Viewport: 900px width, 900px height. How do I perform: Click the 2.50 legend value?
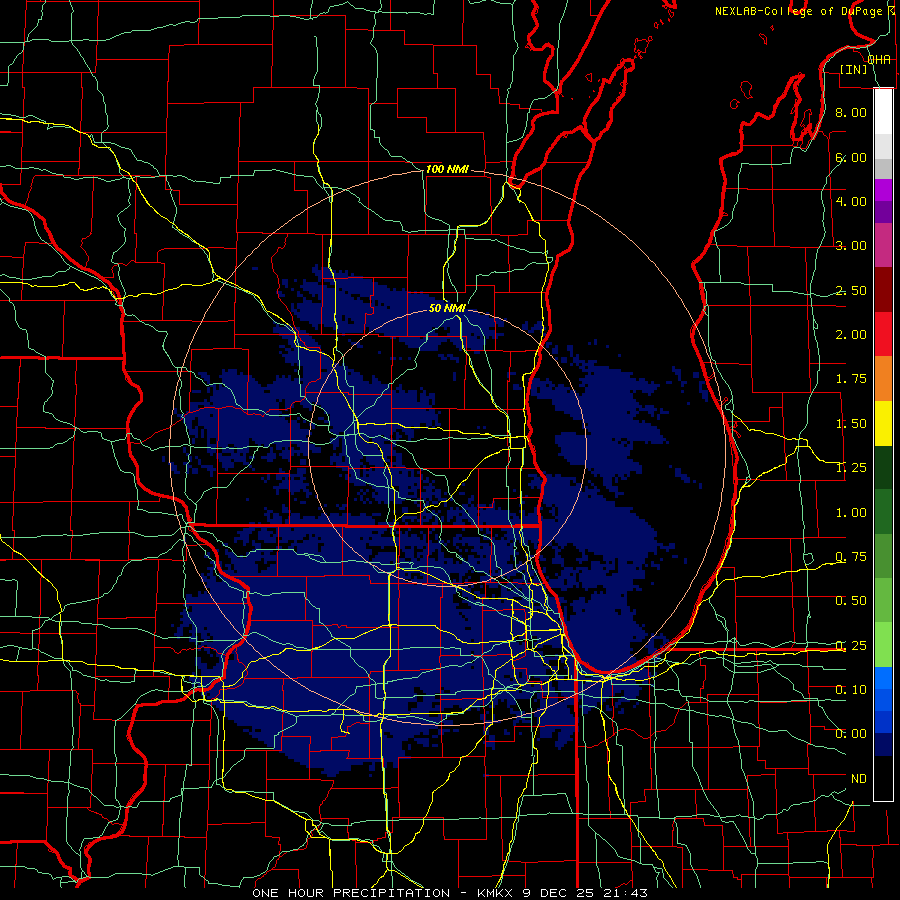pos(851,290)
